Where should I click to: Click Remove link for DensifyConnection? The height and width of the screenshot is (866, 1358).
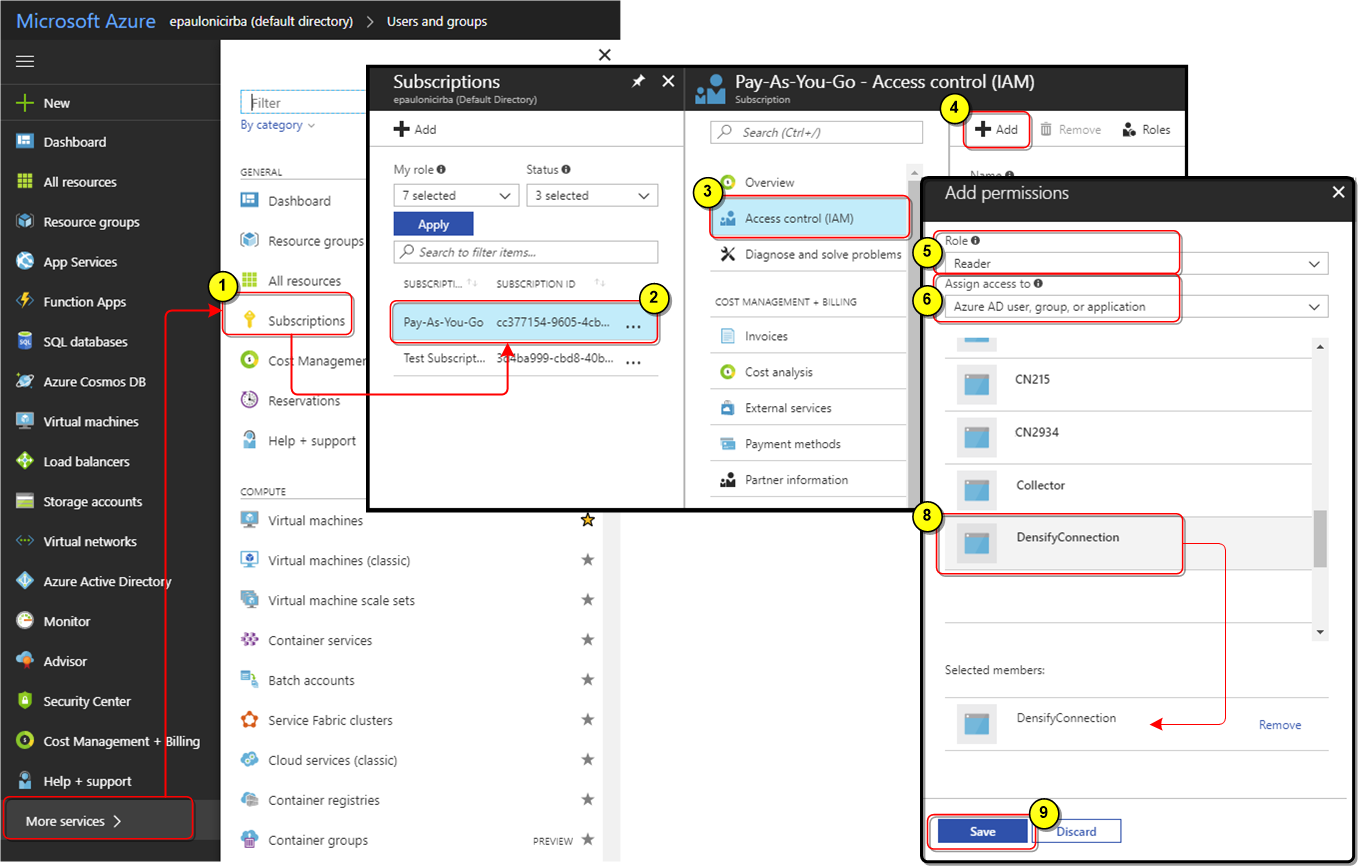click(x=1279, y=725)
